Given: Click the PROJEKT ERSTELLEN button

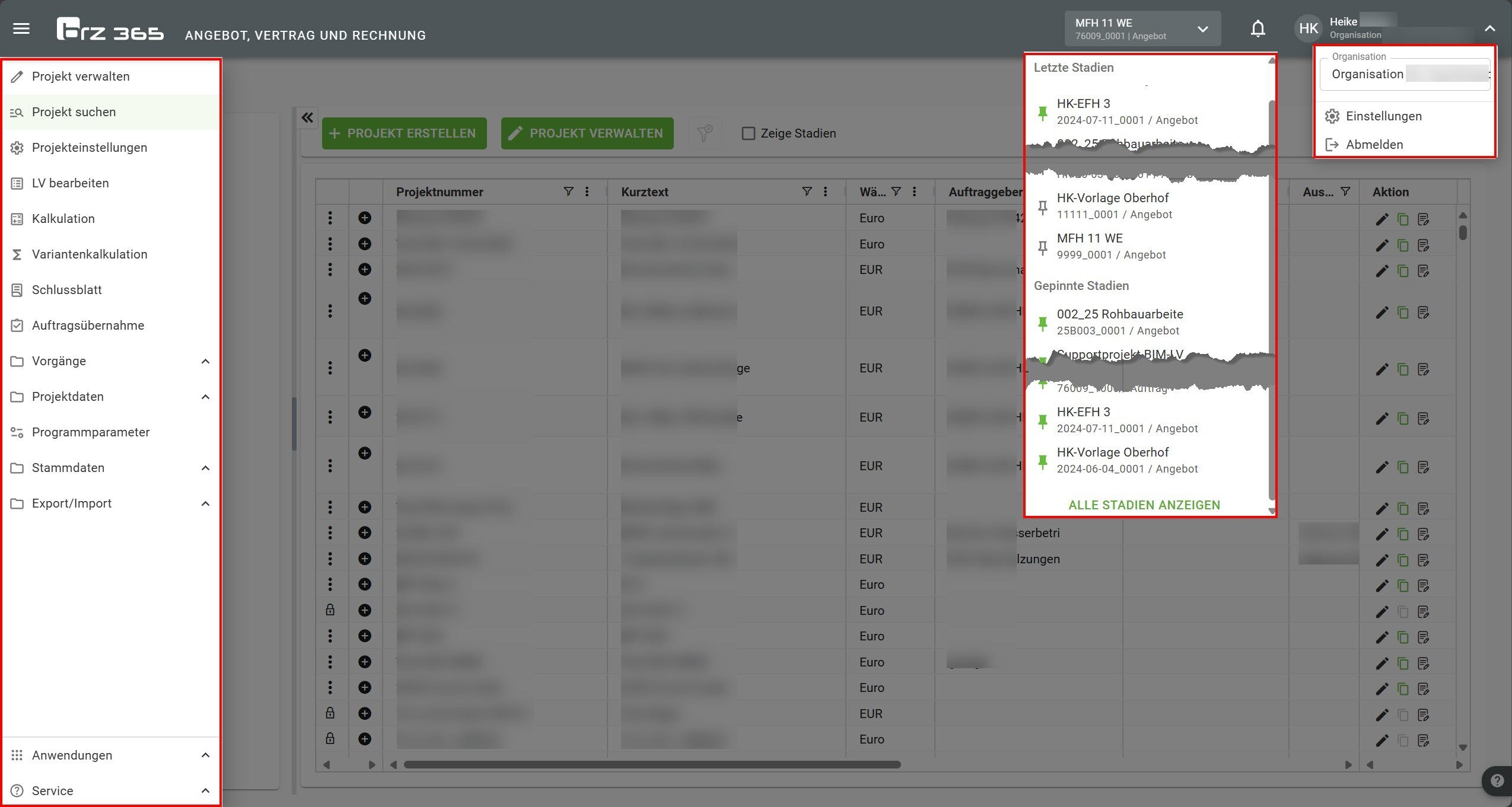Looking at the screenshot, I should pos(404,133).
